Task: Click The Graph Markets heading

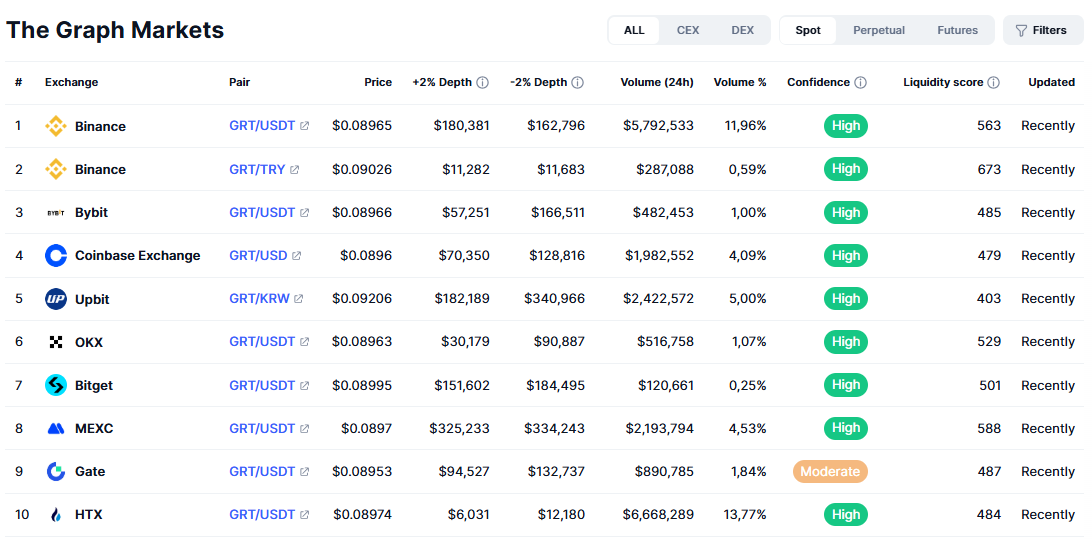Action: pos(115,30)
